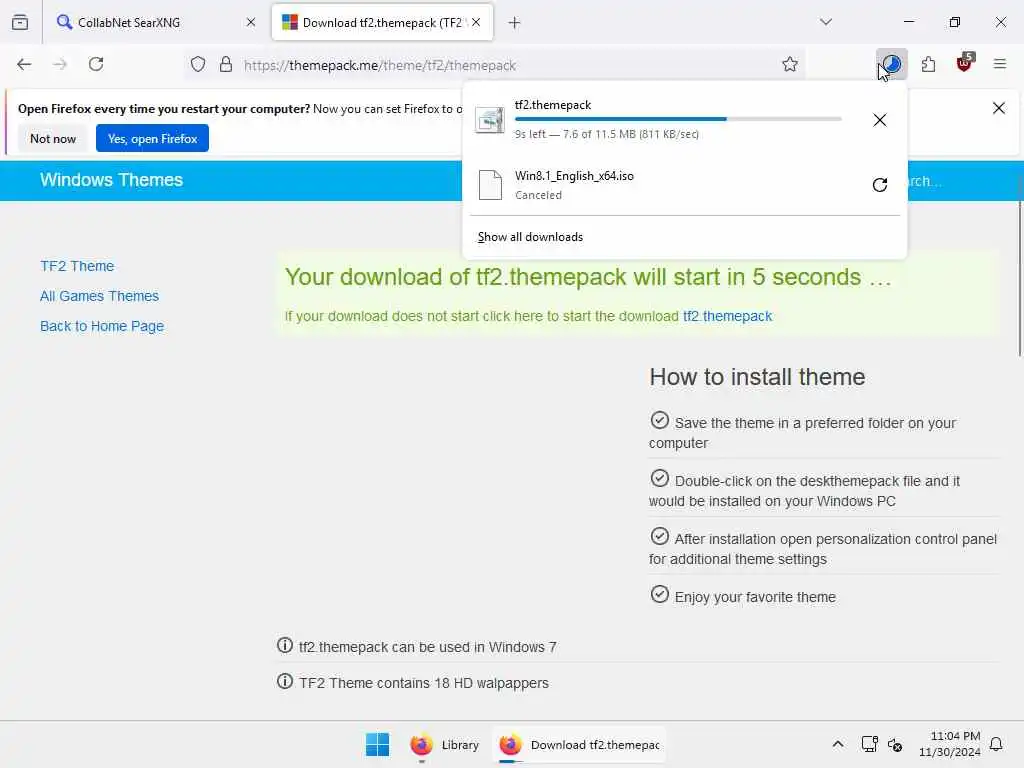Click the volume muted tray icon
This screenshot has height=768, width=1024.
895,744
